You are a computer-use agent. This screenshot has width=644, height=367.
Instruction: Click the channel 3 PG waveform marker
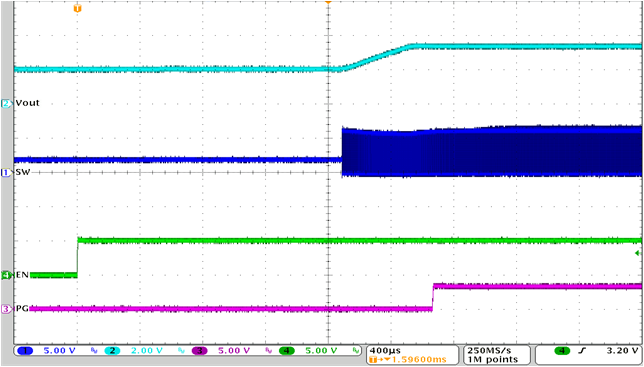click(7, 309)
